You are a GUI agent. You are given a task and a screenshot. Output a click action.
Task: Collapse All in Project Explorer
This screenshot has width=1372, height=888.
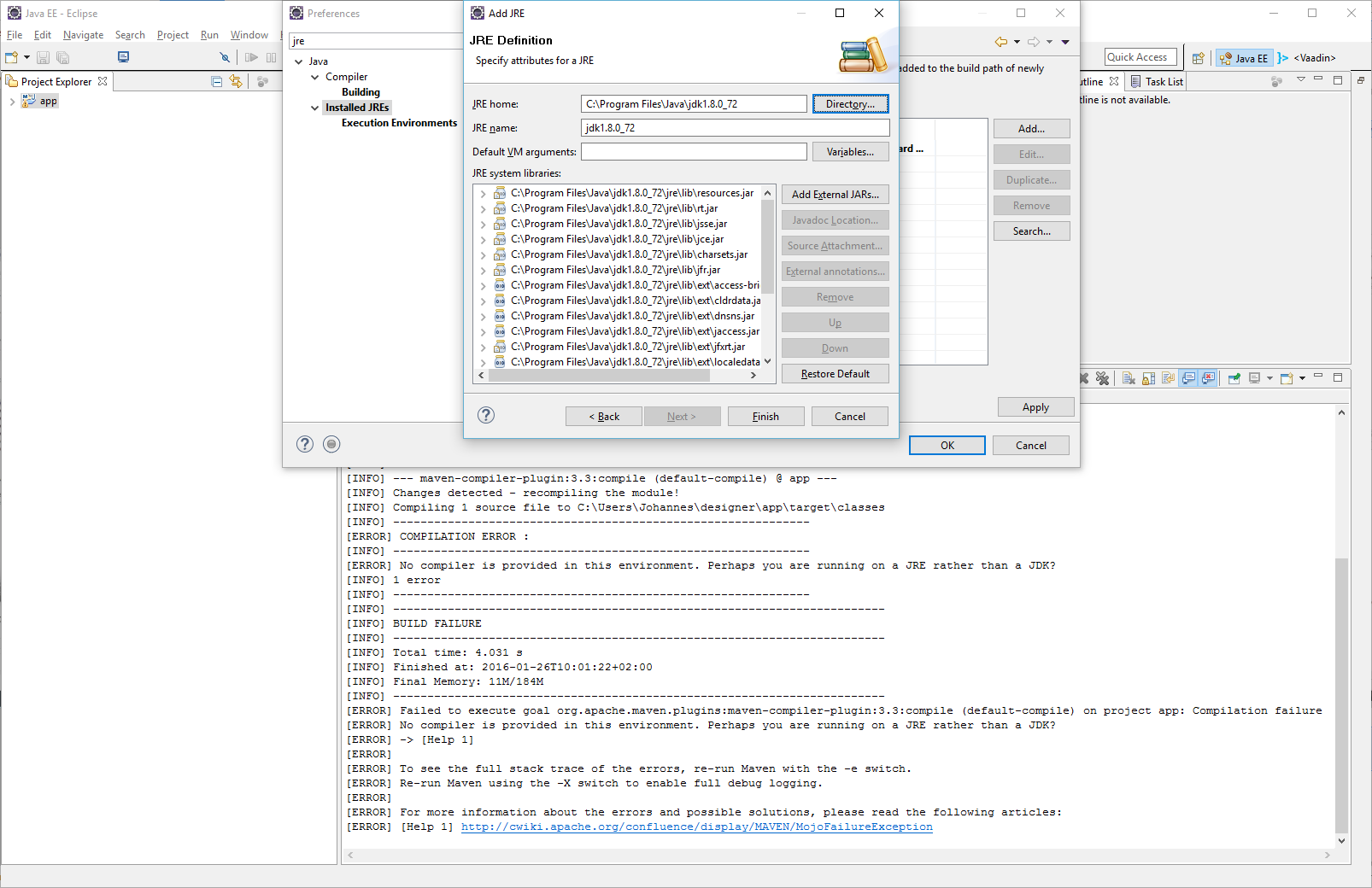pos(216,82)
